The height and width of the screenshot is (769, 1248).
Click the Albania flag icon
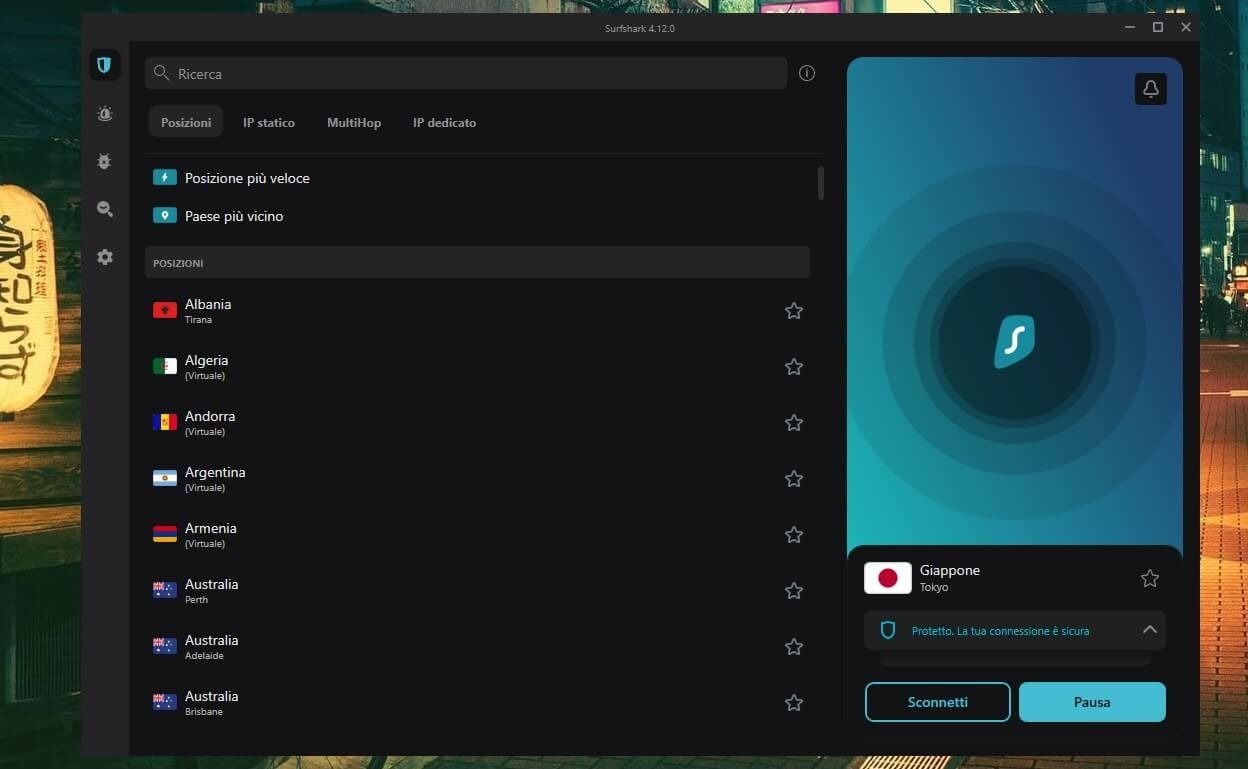(x=165, y=310)
